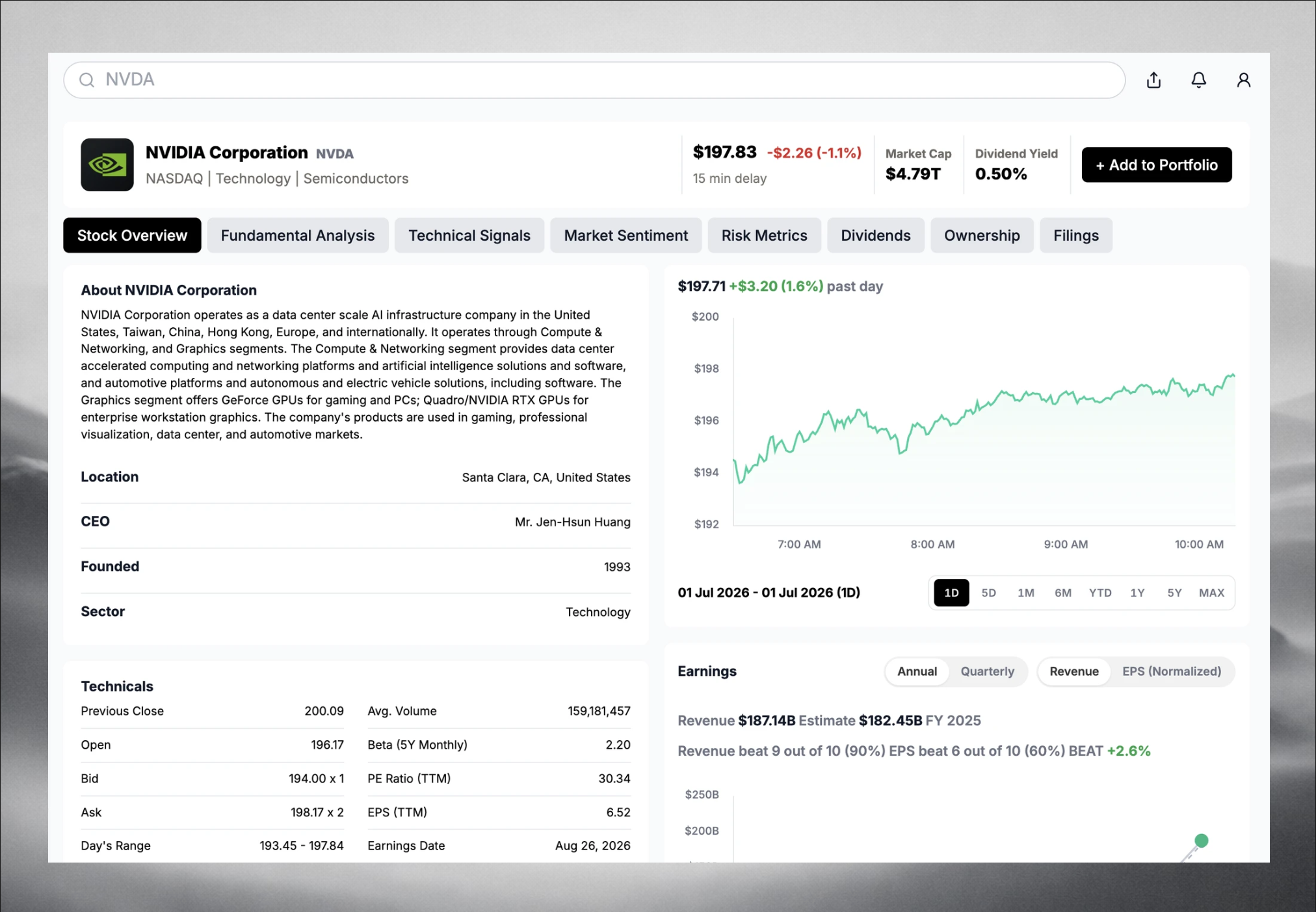Screen dimensions: 1316x912
Task: Switch earnings to Quarterly
Action: (x=987, y=671)
